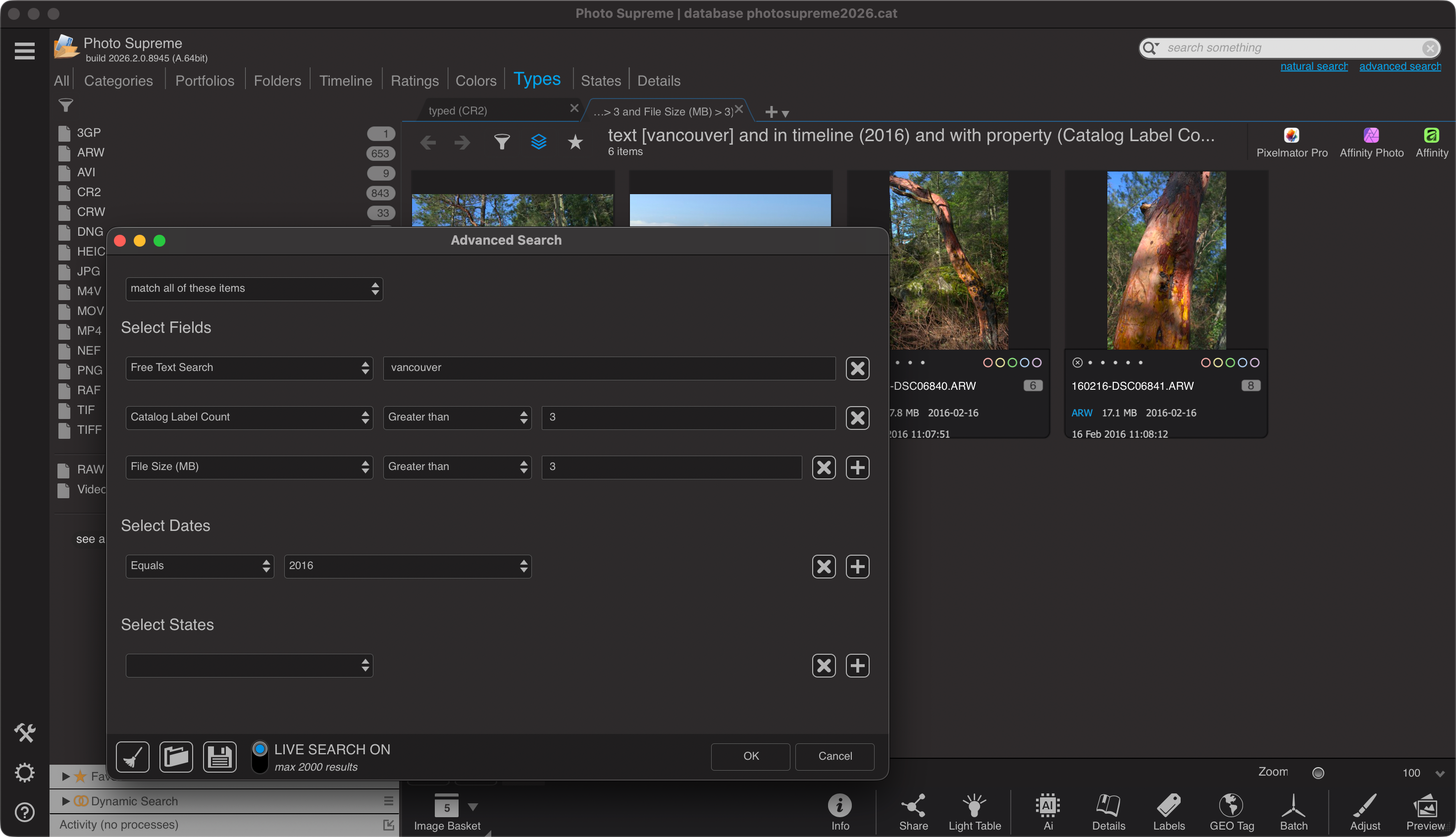1456x837 pixels.
Task: Adjust the thumbnail Zoom slider
Action: pos(1318,773)
